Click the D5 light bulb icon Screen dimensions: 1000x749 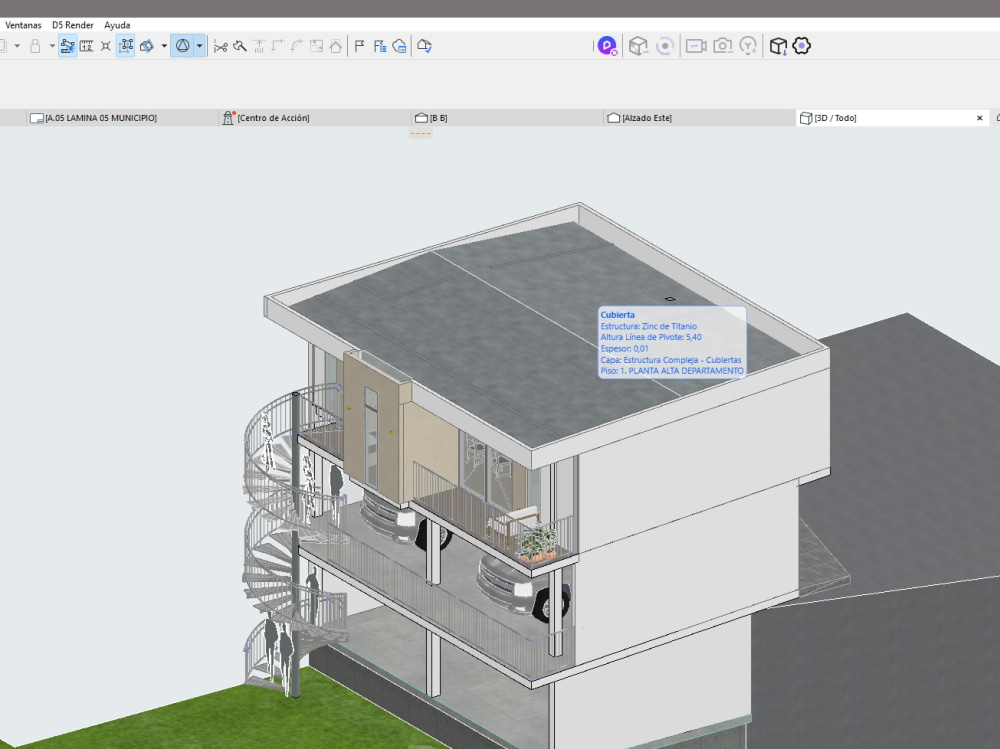(748, 46)
